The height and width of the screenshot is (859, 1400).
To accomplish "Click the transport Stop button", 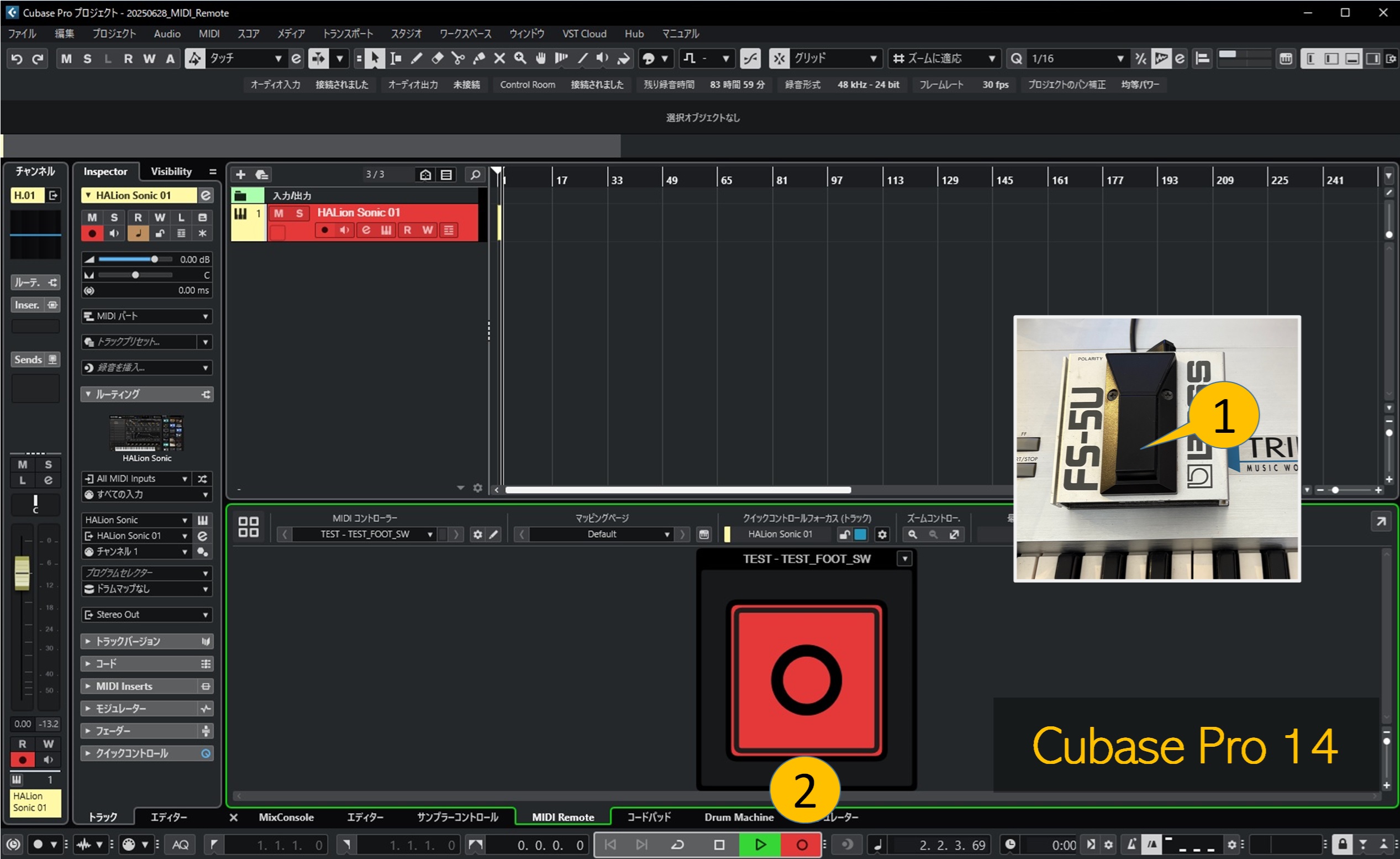I will pyautogui.click(x=719, y=845).
